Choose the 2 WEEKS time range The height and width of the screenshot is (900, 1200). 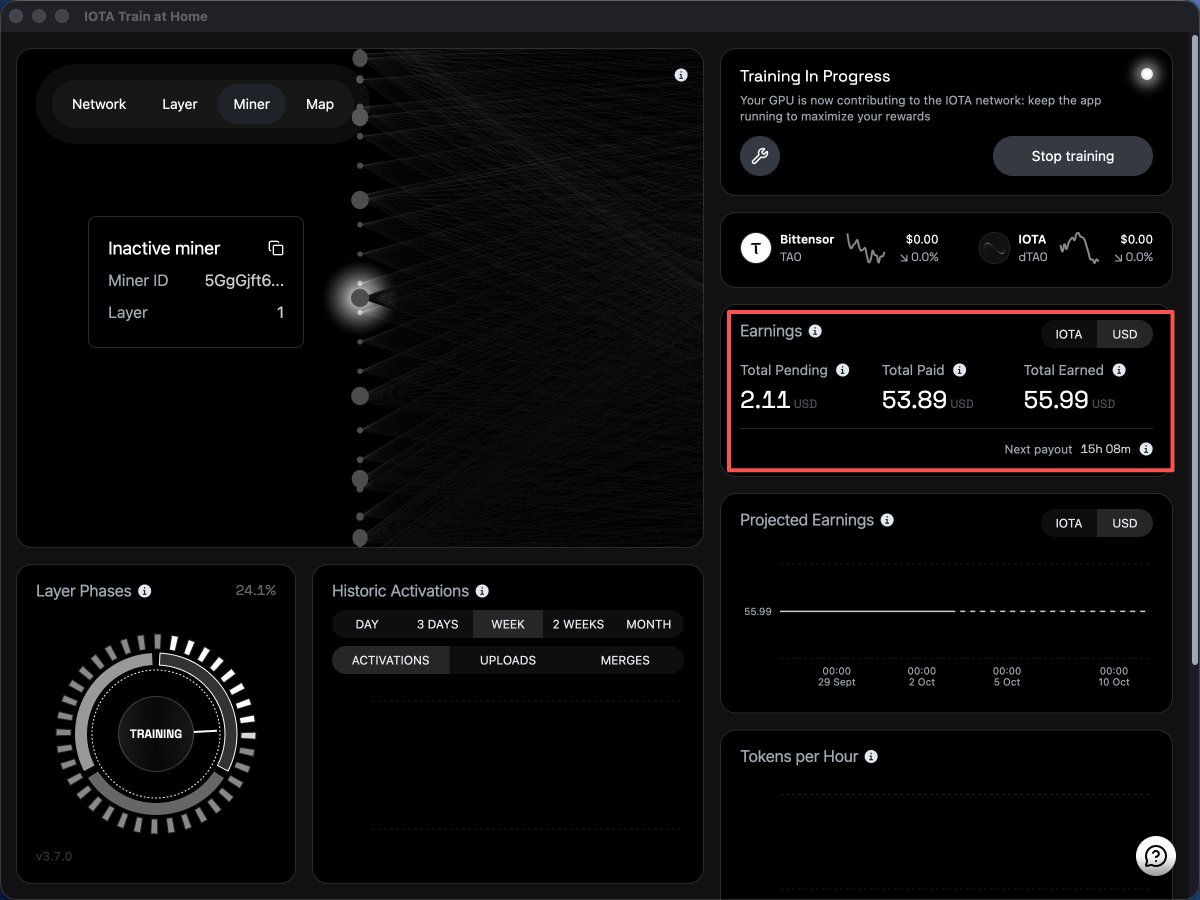578,624
